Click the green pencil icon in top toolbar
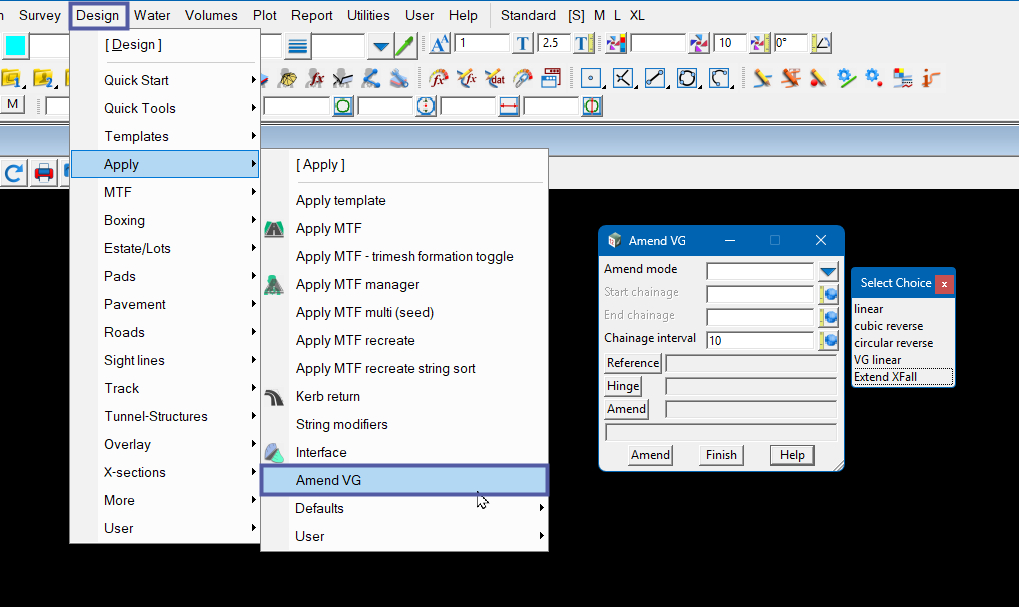 pos(406,45)
